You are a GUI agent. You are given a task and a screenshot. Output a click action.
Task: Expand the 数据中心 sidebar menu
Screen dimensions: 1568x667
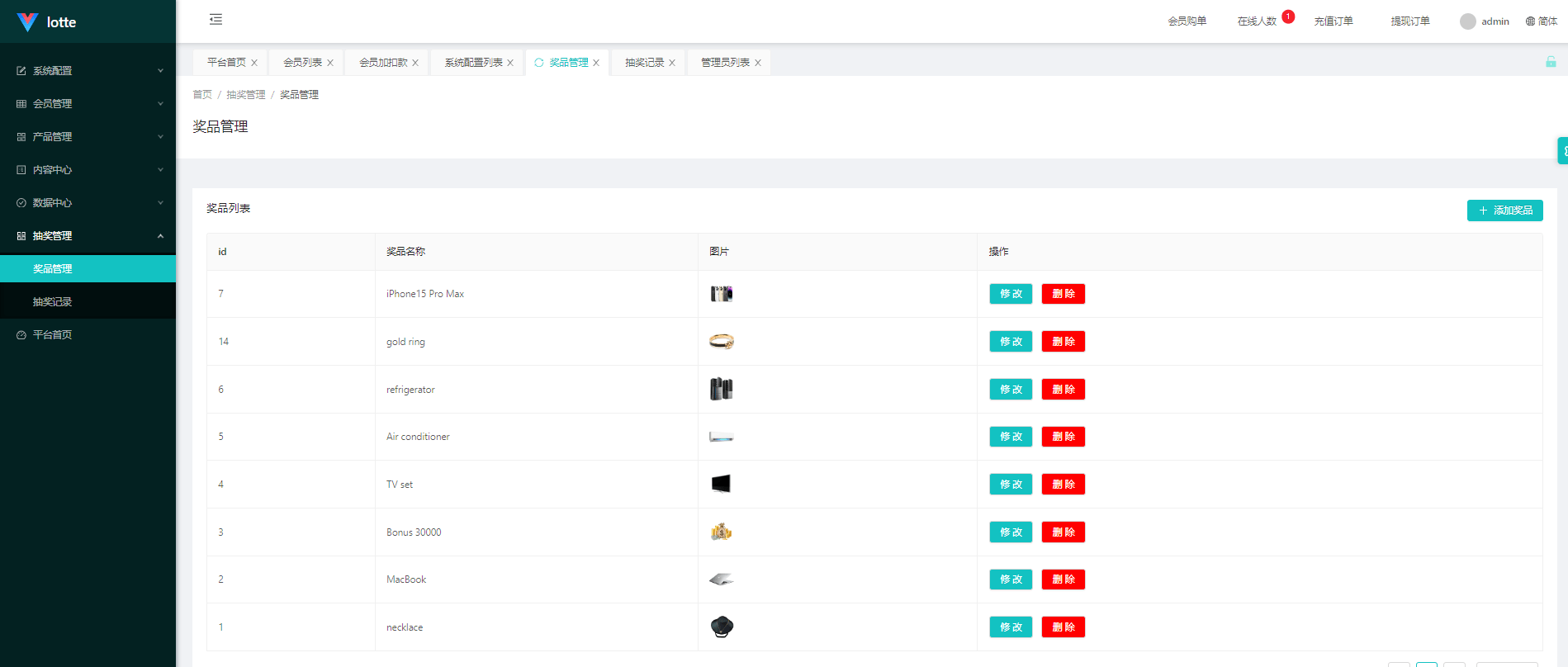[88, 203]
